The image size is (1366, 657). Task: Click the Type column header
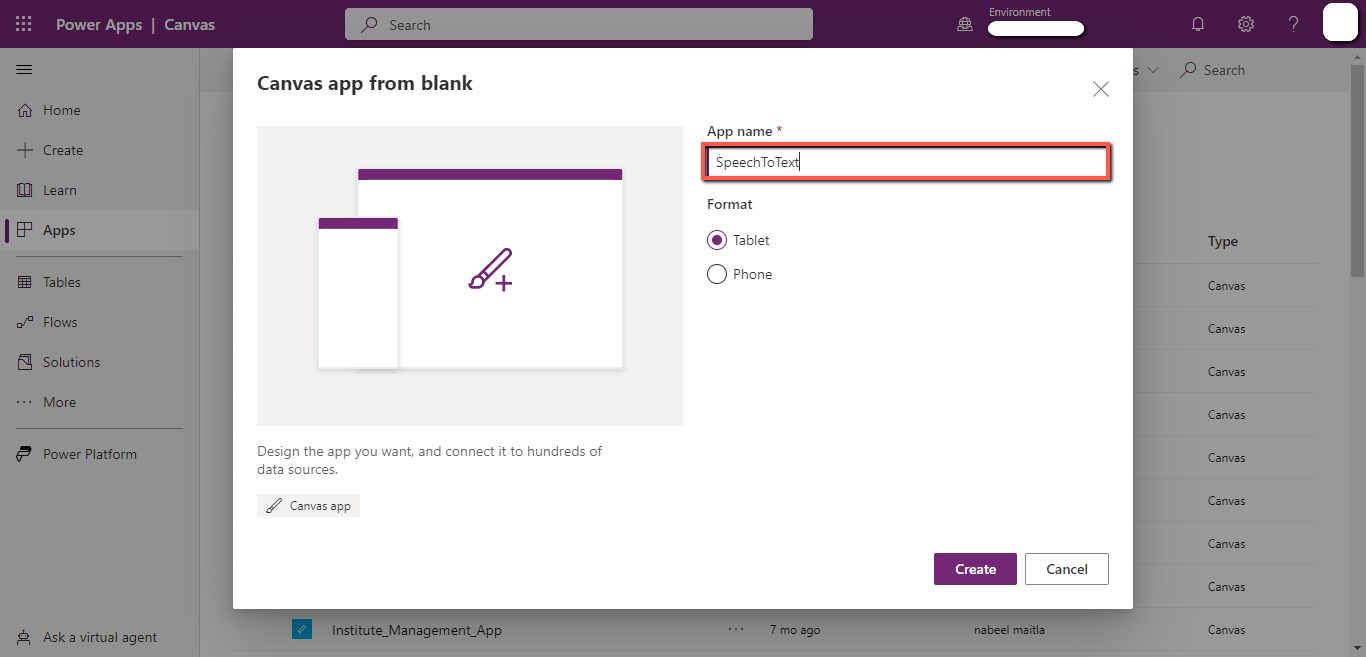(x=1223, y=241)
